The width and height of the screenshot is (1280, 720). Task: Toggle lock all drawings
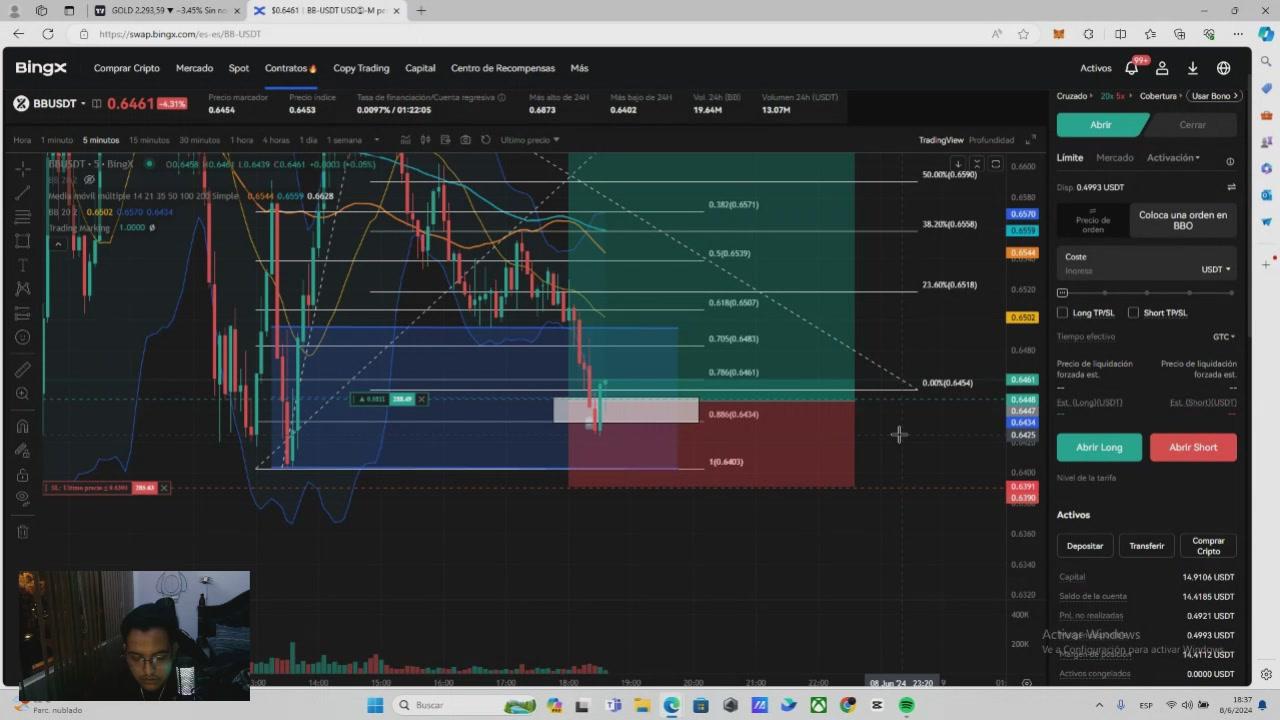coord(22,475)
